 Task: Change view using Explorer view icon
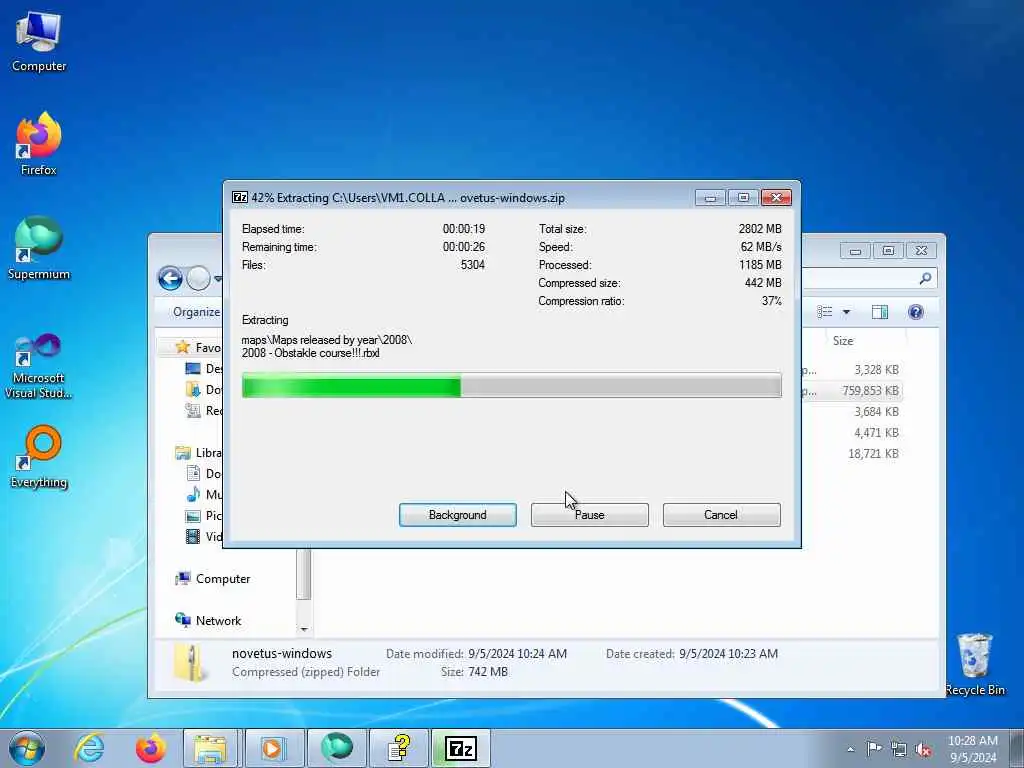click(x=825, y=312)
